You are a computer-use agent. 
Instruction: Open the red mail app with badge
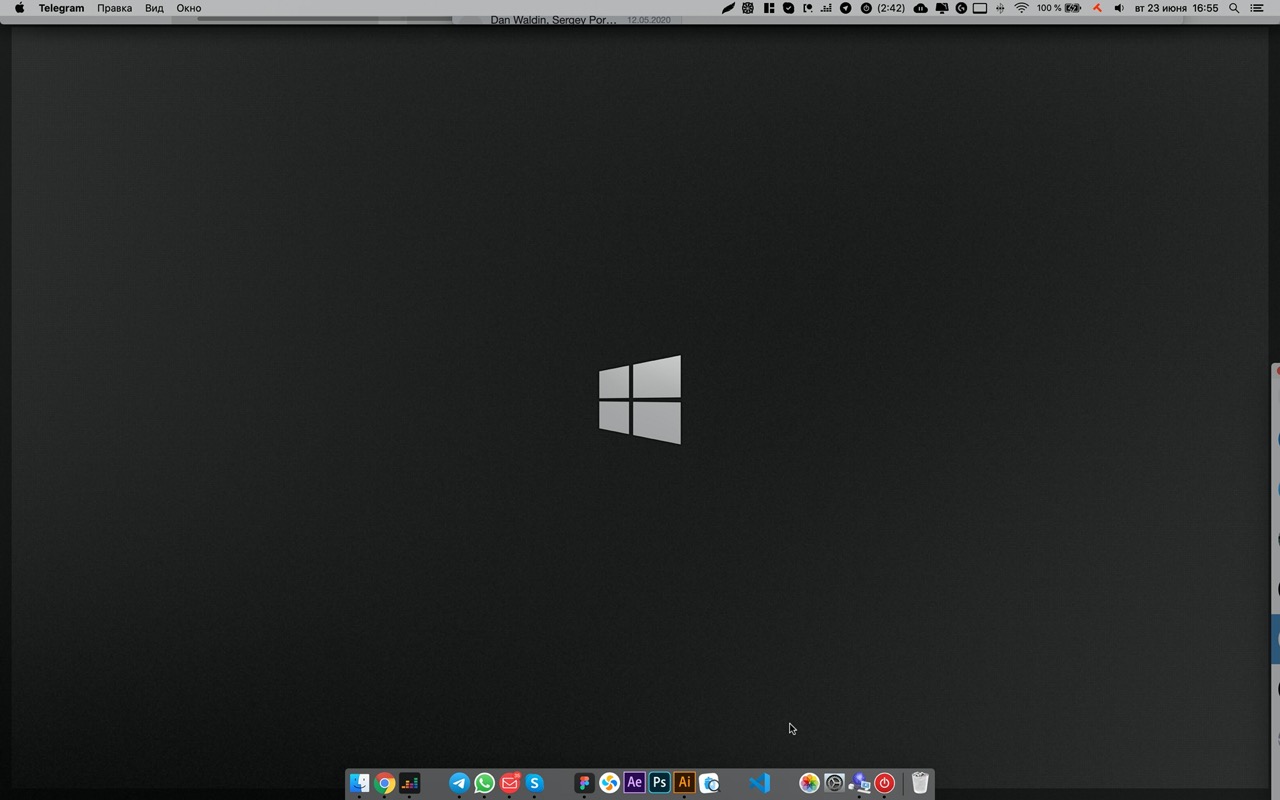[510, 783]
